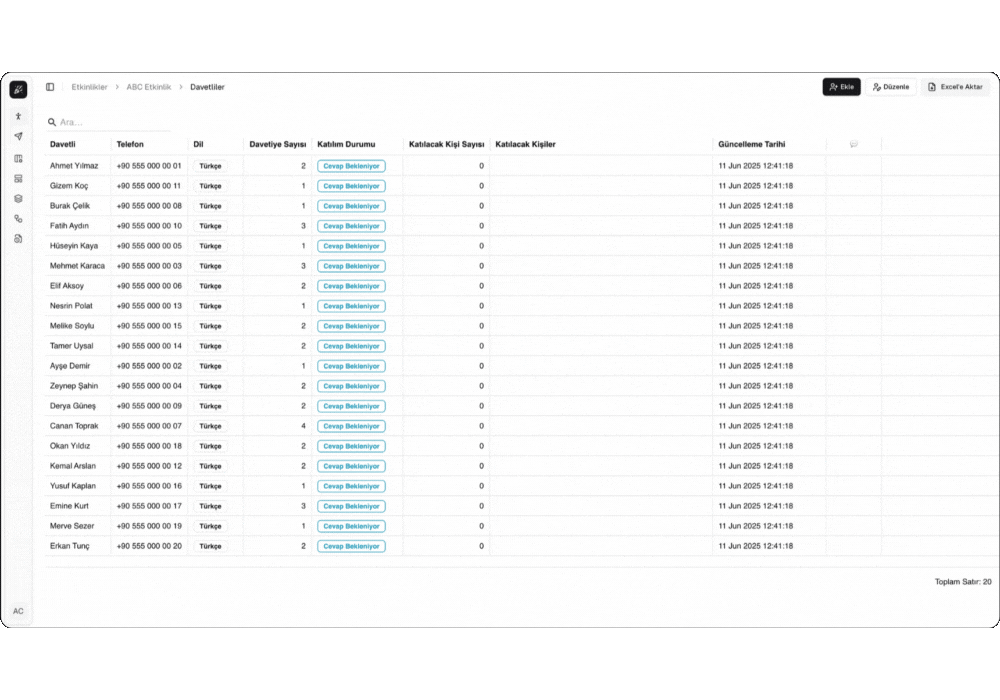Select the Zeynep Şahin row name
The height and width of the screenshot is (700, 1000).
pyautogui.click(x=74, y=386)
